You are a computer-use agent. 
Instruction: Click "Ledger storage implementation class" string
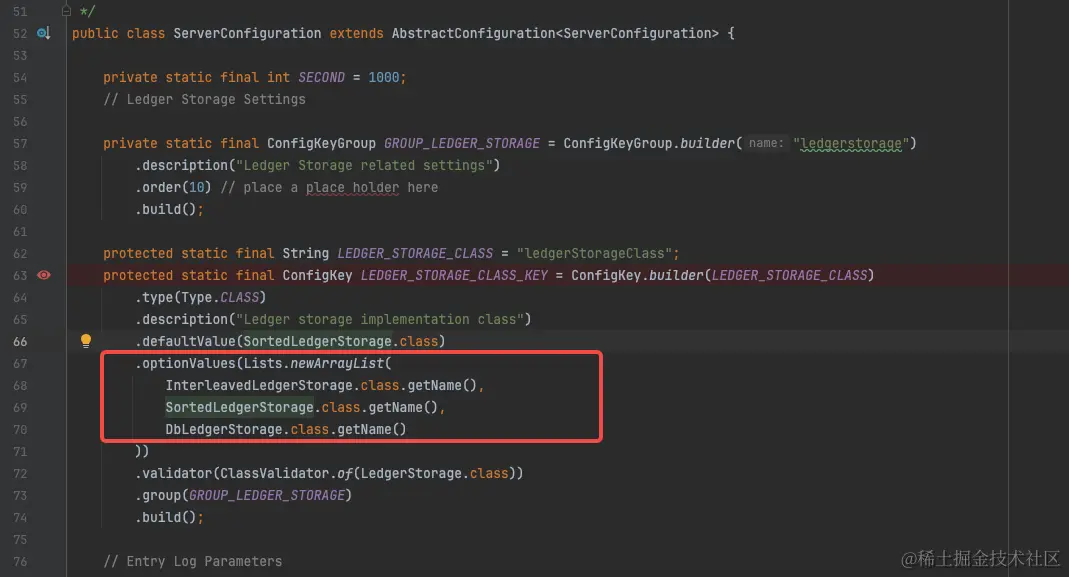click(380, 319)
